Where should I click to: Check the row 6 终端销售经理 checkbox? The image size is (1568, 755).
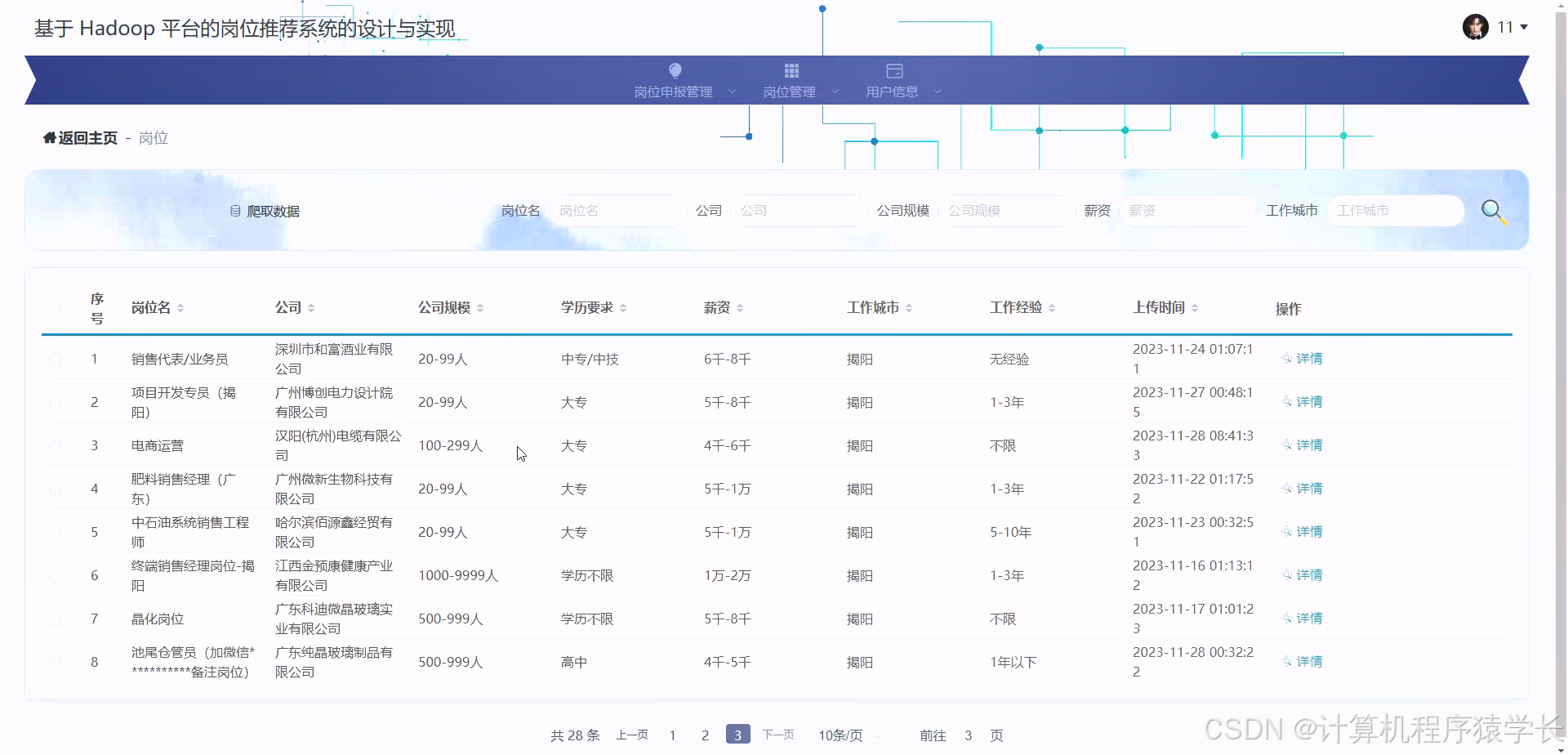[56, 576]
